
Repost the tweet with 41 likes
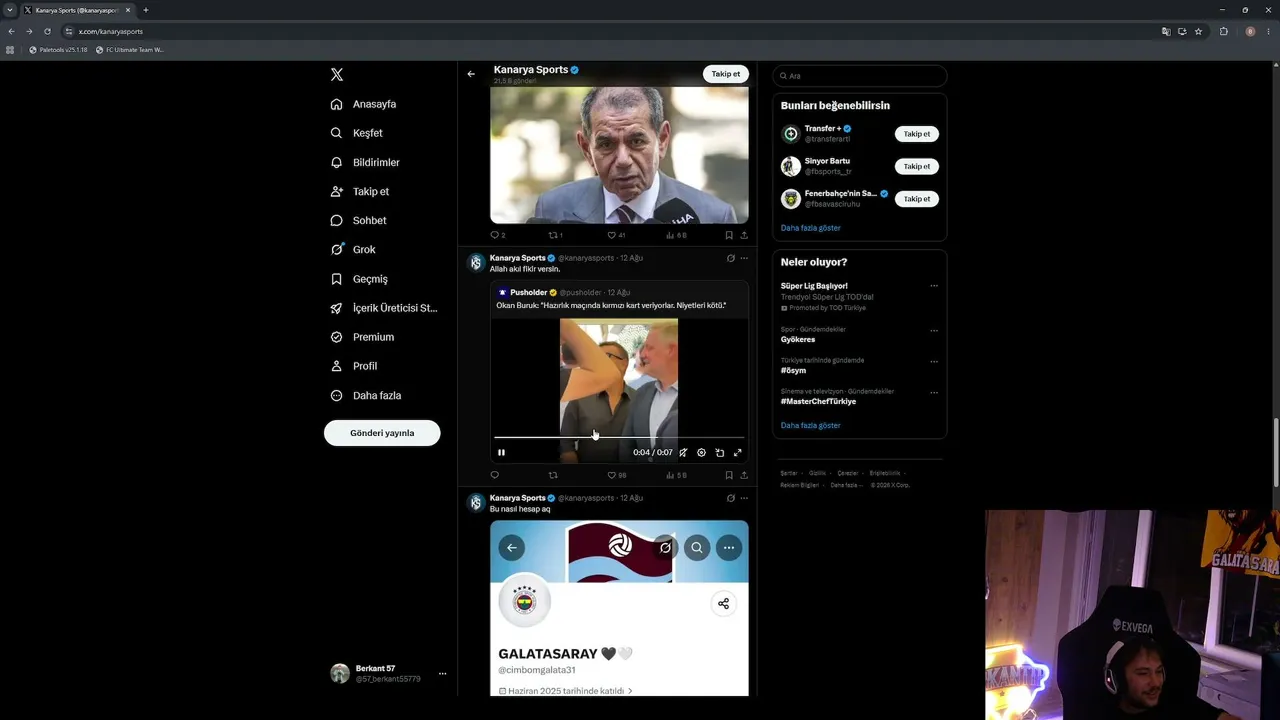(553, 235)
